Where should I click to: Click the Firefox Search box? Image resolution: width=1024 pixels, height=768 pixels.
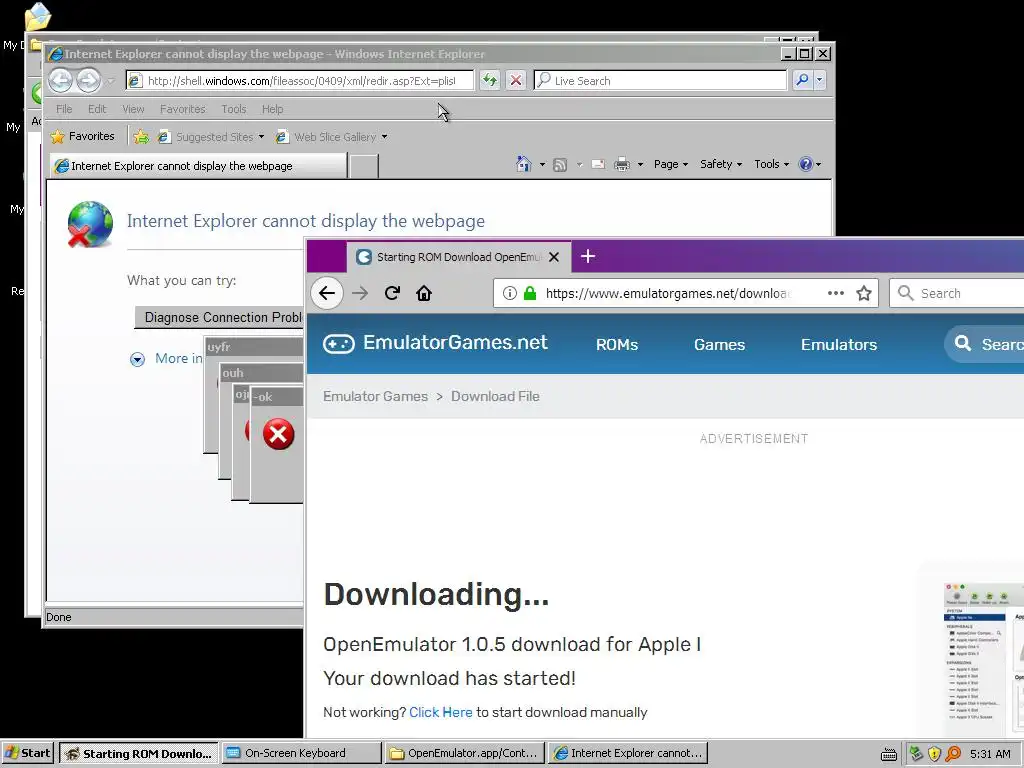pyautogui.click(x=957, y=293)
